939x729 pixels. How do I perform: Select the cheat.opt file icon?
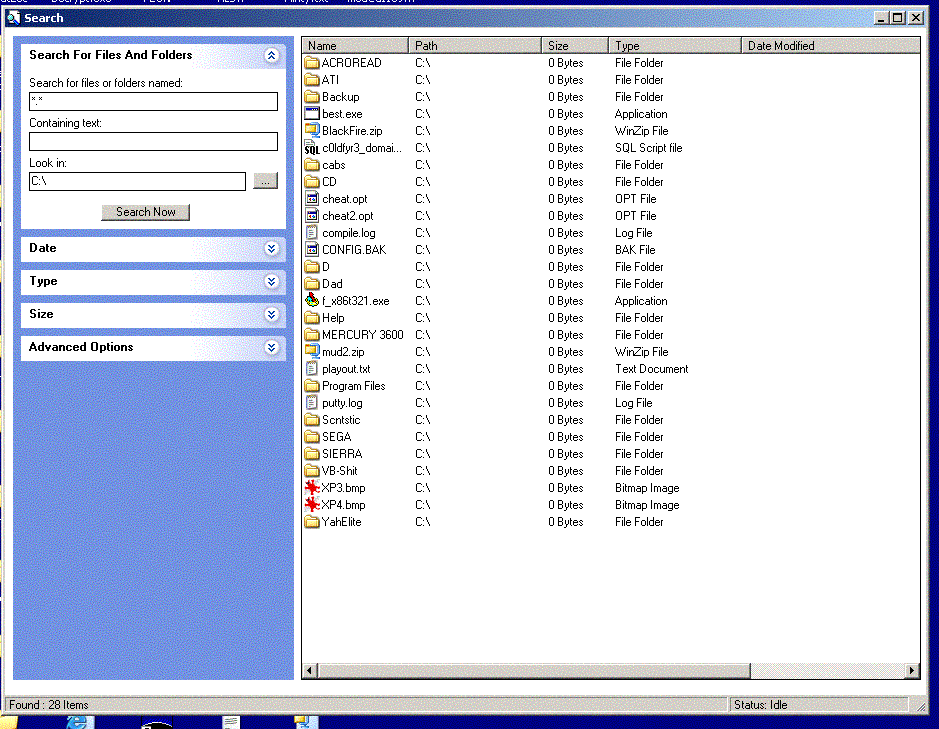click(312, 199)
